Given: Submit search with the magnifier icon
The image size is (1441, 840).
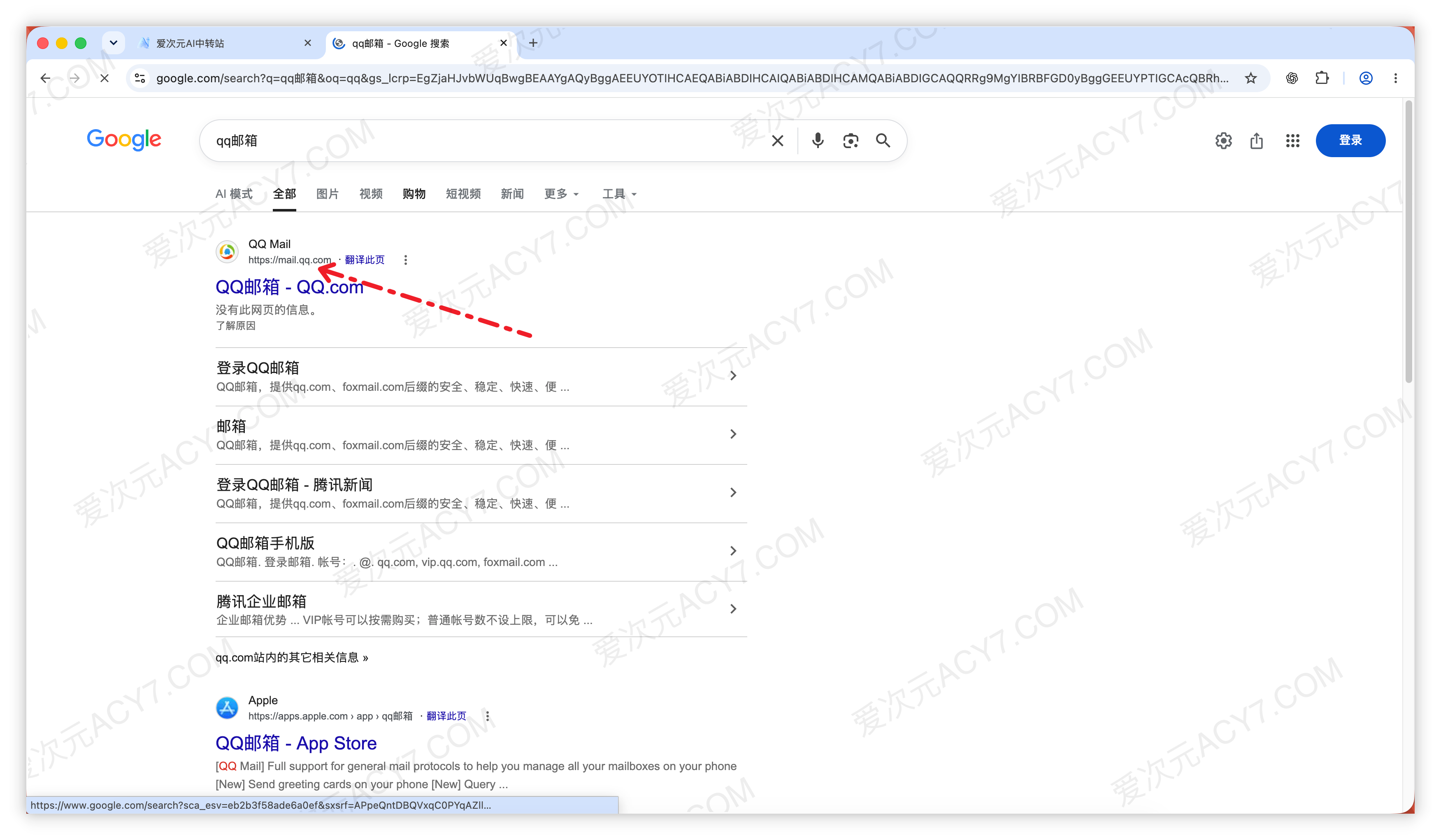Looking at the screenshot, I should point(883,141).
